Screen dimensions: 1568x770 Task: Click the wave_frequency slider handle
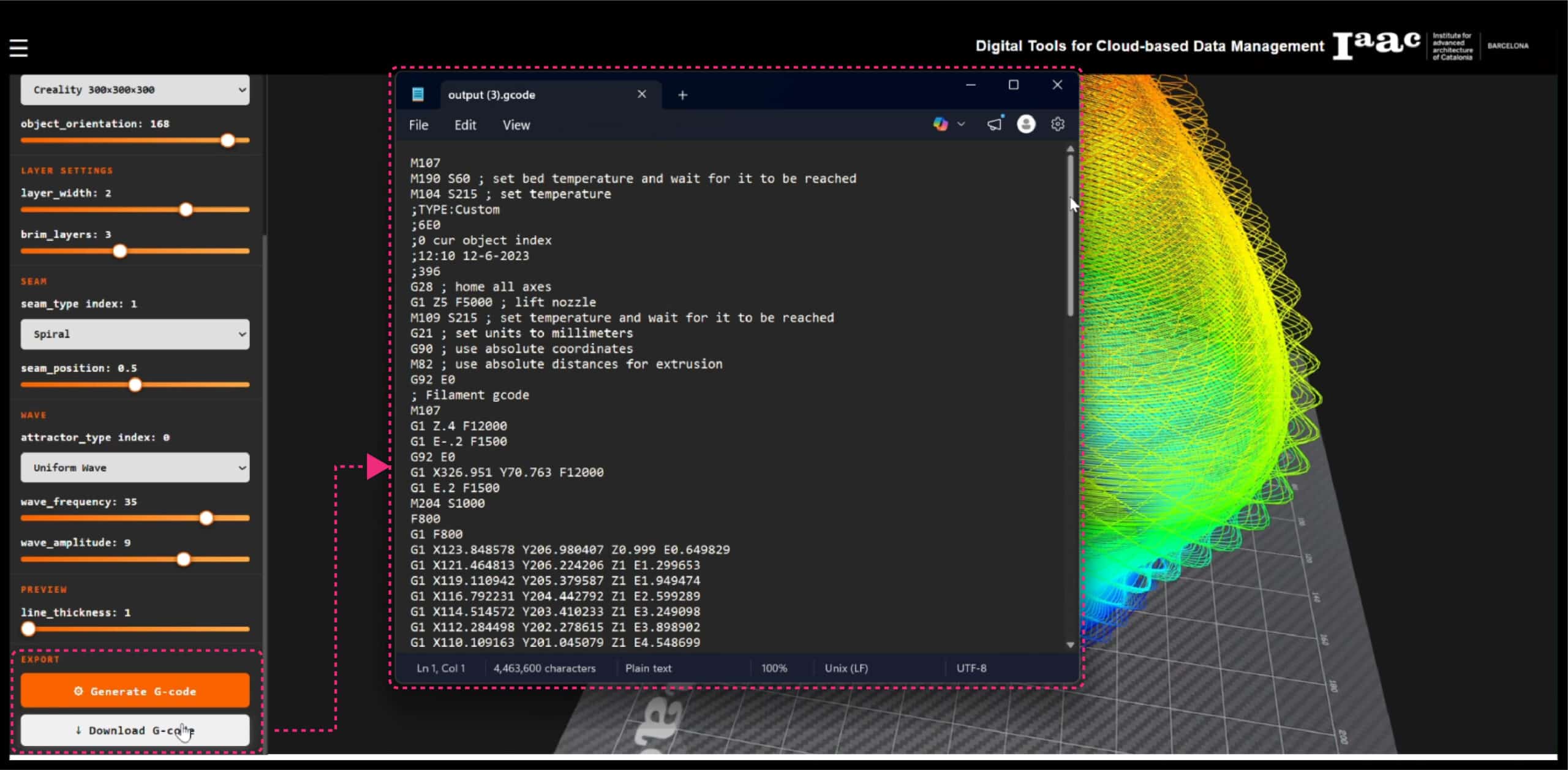(206, 518)
